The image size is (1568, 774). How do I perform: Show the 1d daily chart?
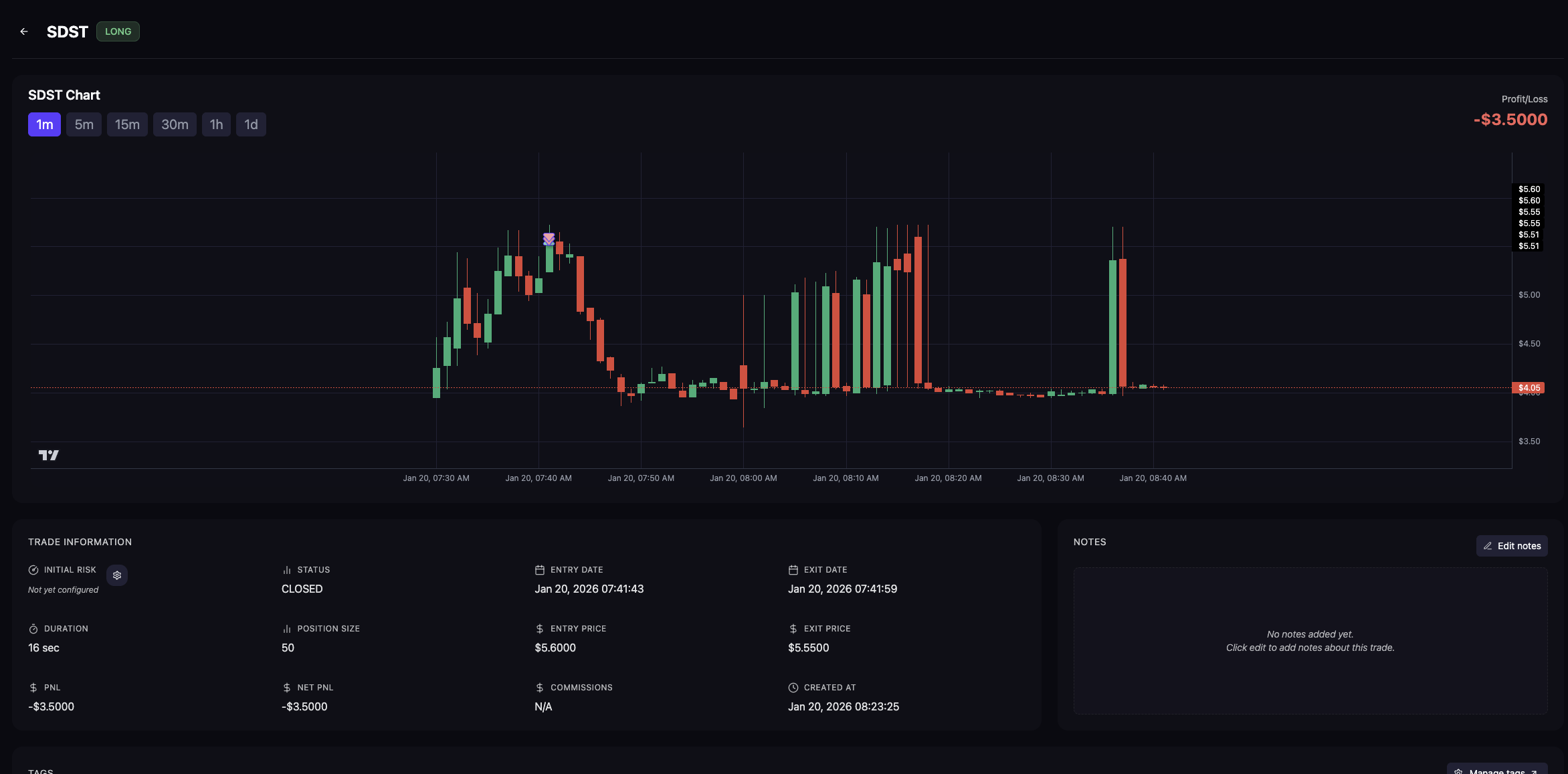pos(251,124)
